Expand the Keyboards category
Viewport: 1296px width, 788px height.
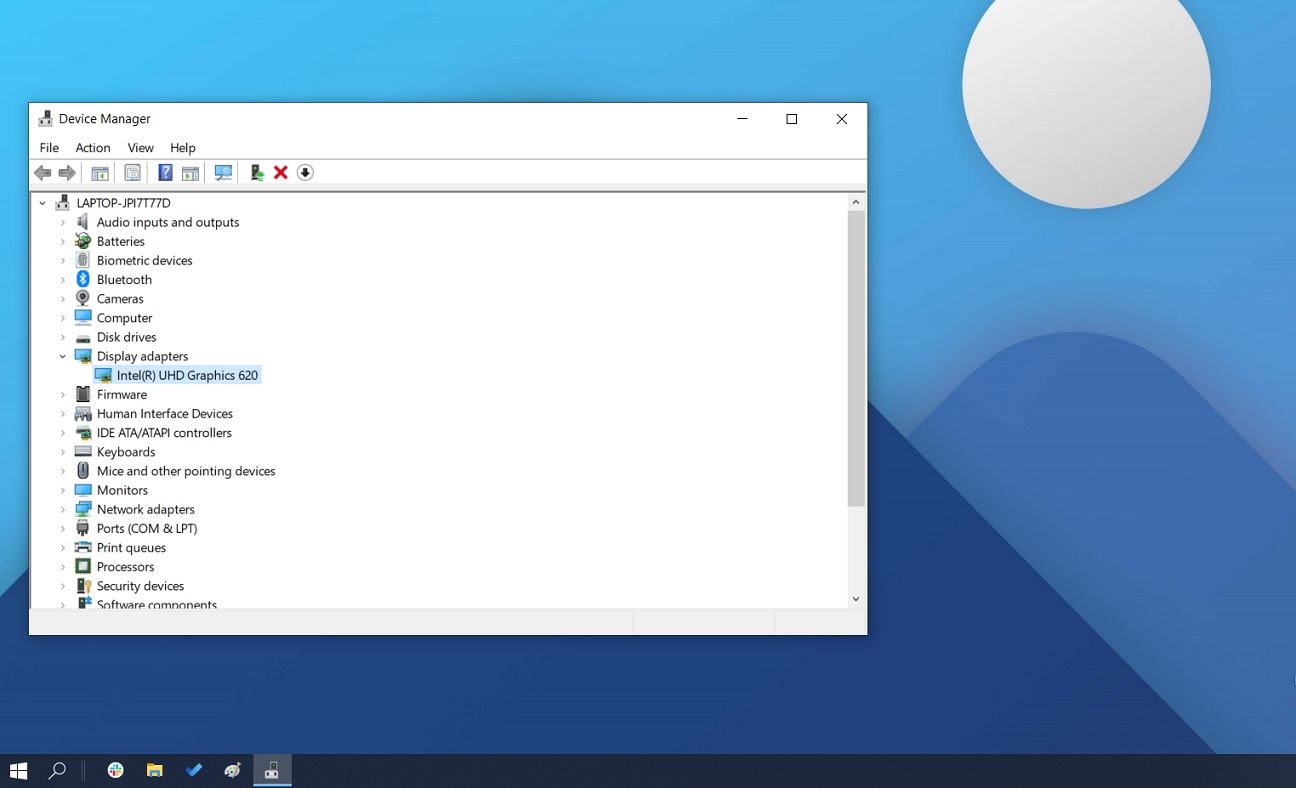click(63, 452)
